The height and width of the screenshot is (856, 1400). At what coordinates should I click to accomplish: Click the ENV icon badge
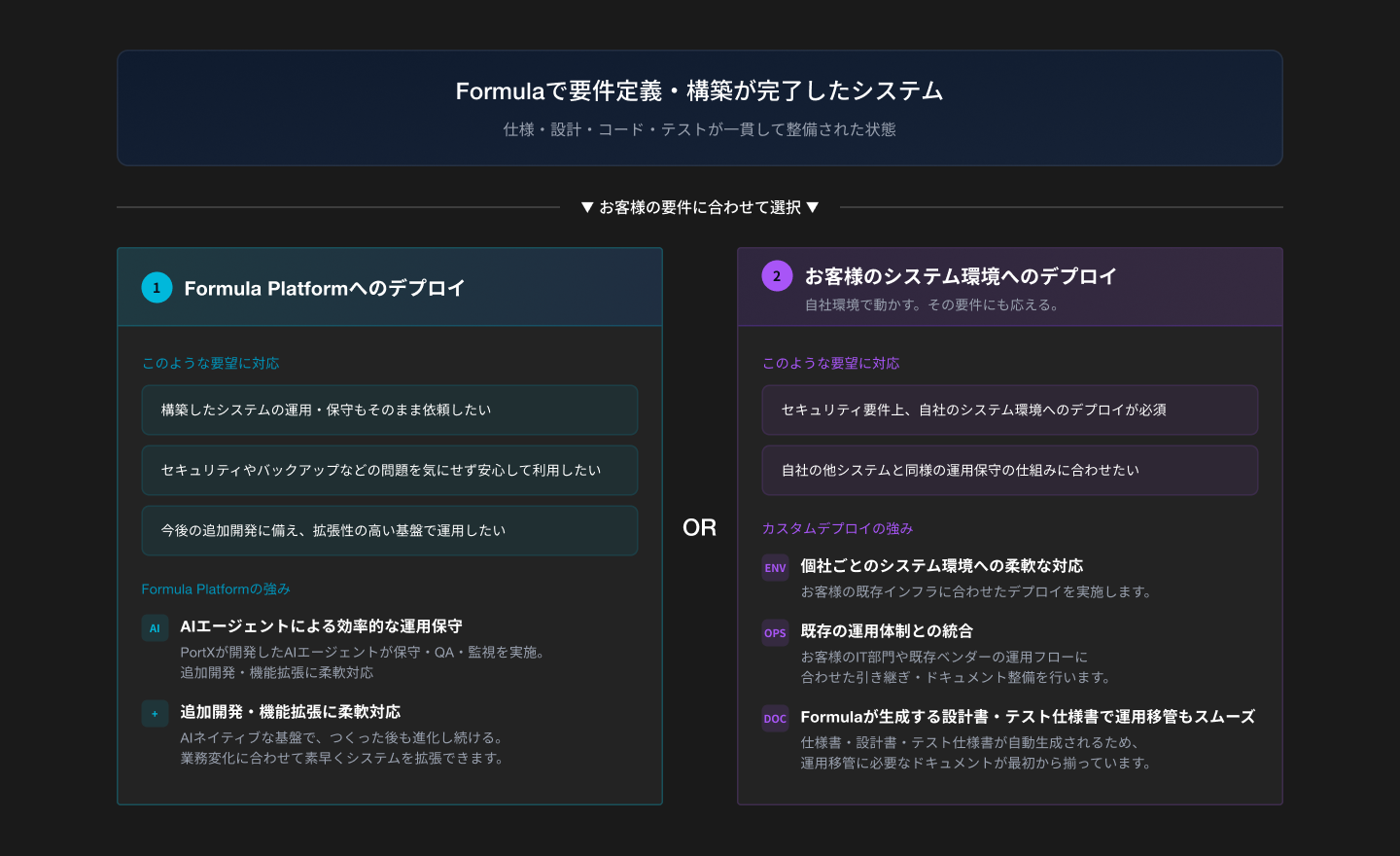click(x=775, y=568)
